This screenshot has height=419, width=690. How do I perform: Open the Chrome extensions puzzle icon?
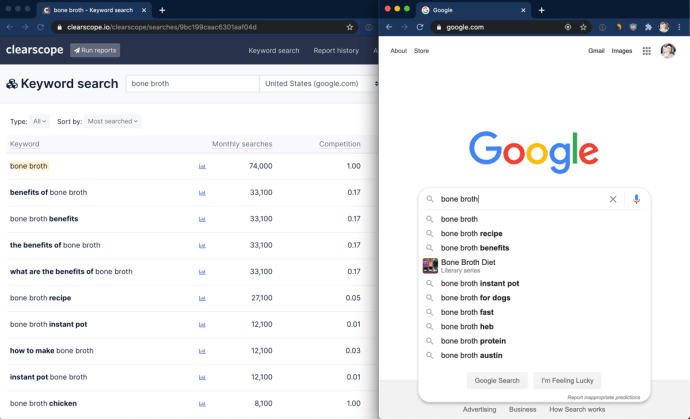coord(648,27)
